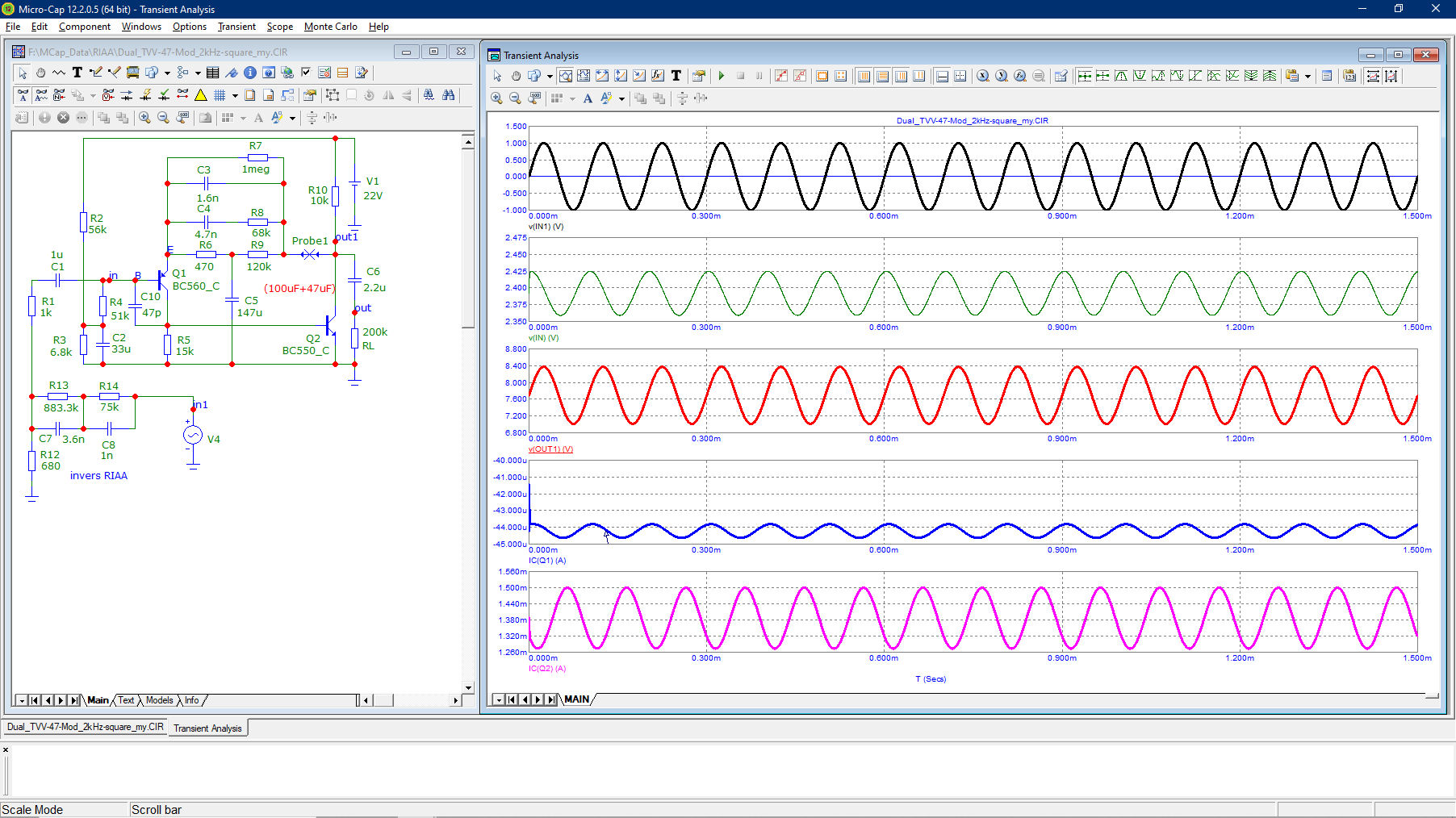Click the Transient Analysis window tab at bottom
This screenshot has width=1456, height=818.
click(x=207, y=728)
